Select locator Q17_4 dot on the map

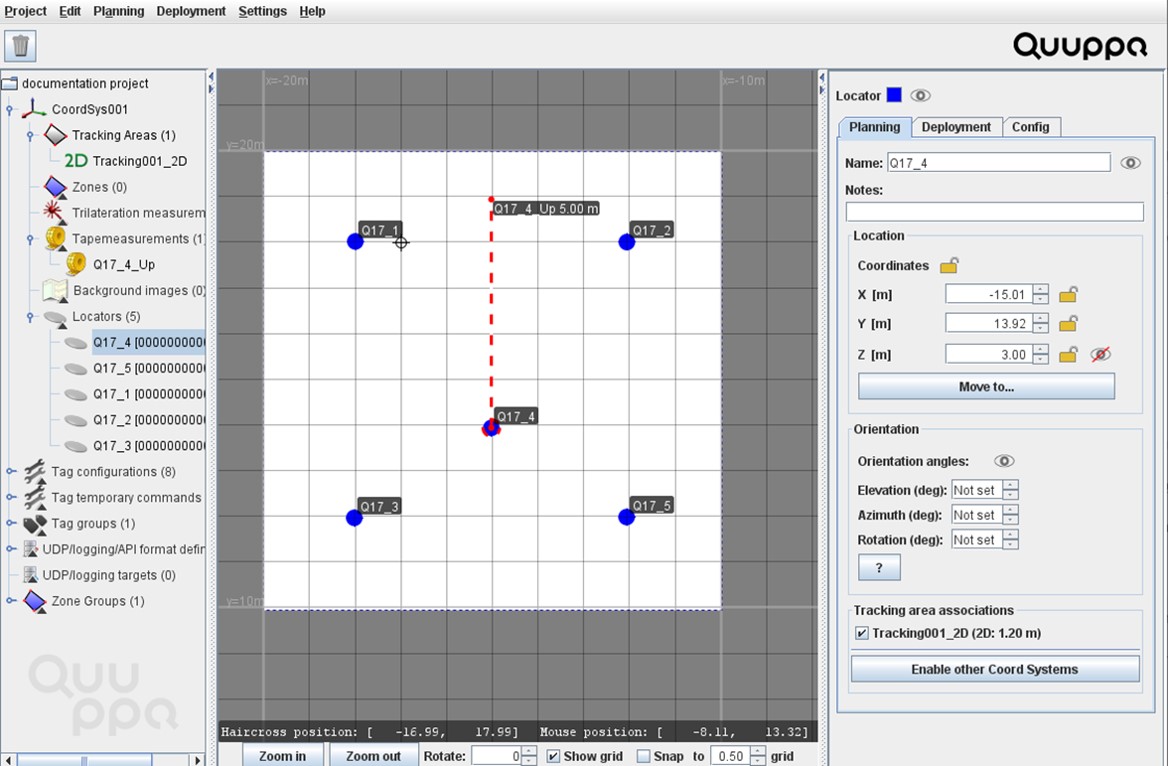click(491, 428)
